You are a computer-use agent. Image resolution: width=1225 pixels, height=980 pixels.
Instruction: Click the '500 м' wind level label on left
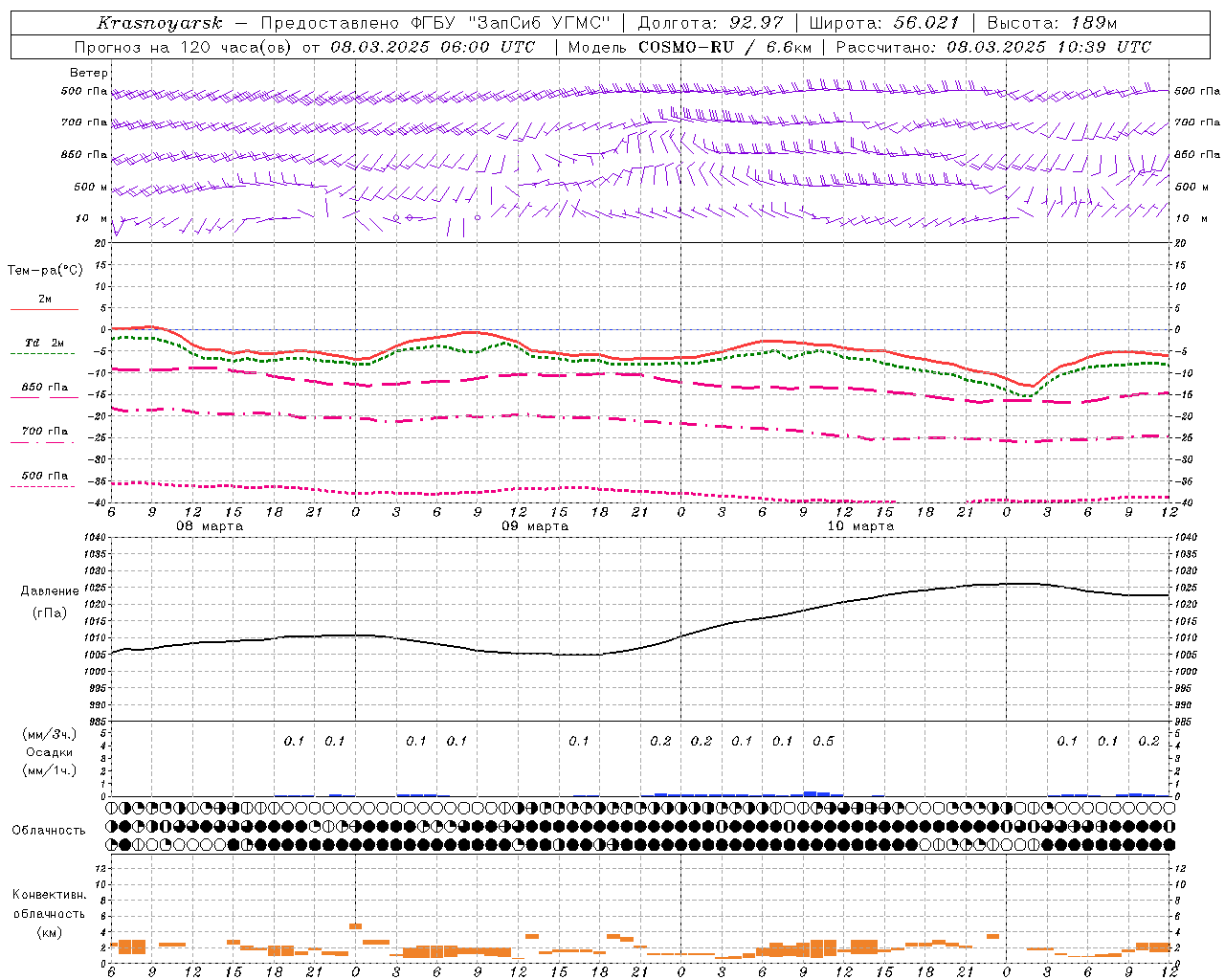pos(91,187)
